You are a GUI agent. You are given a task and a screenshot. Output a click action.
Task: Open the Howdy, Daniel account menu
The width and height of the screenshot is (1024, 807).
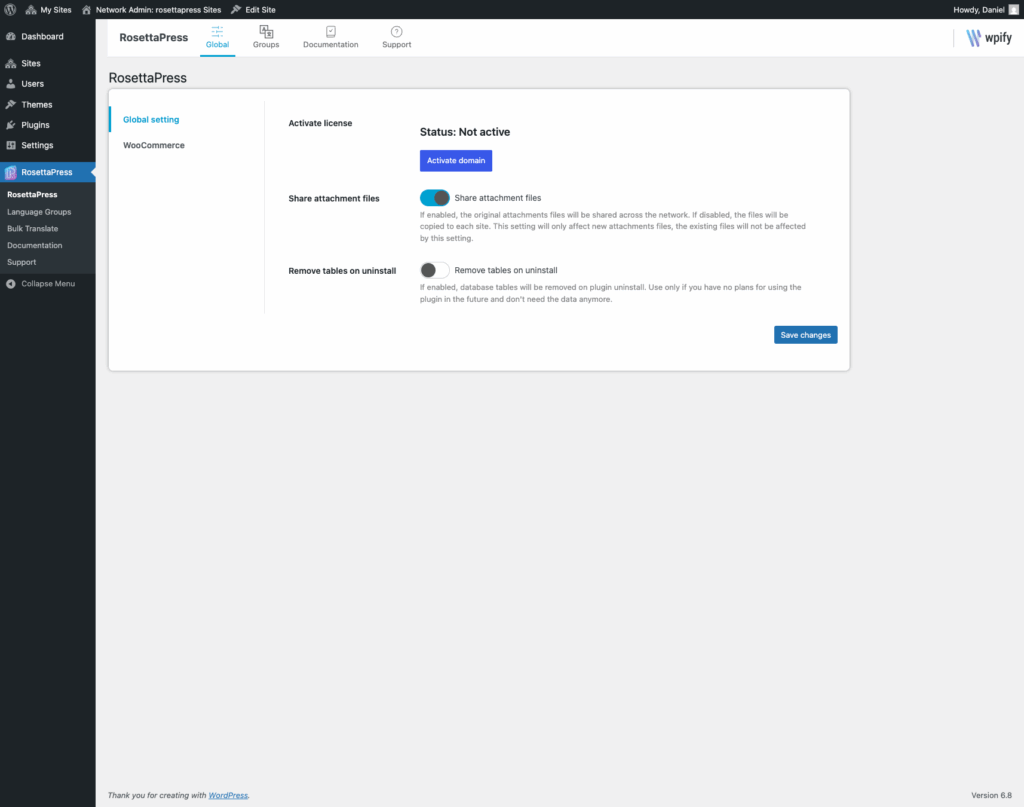coord(985,10)
